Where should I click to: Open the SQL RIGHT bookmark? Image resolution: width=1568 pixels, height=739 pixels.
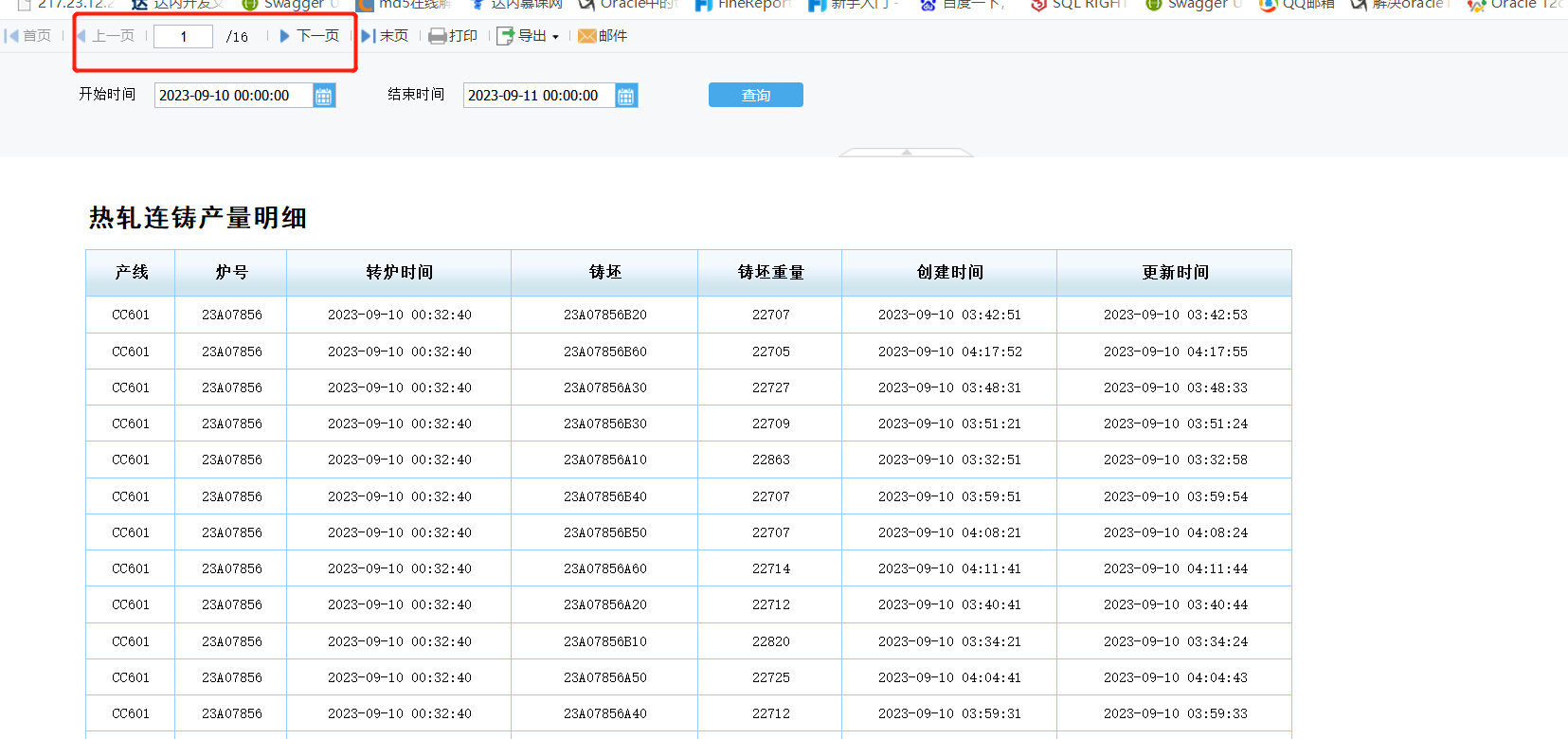point(1078,5)
